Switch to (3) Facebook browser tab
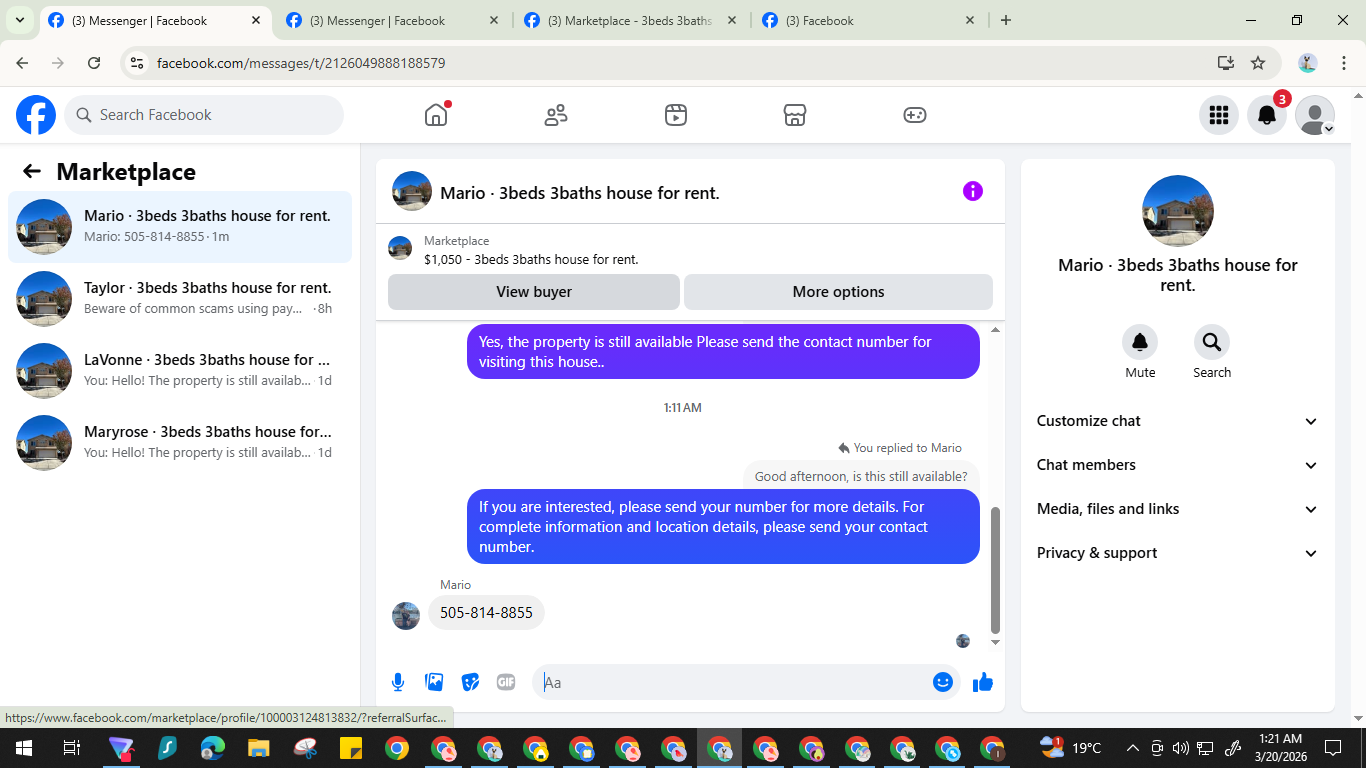This screenshot has height=768, width=1366. (x=869, y=20)
